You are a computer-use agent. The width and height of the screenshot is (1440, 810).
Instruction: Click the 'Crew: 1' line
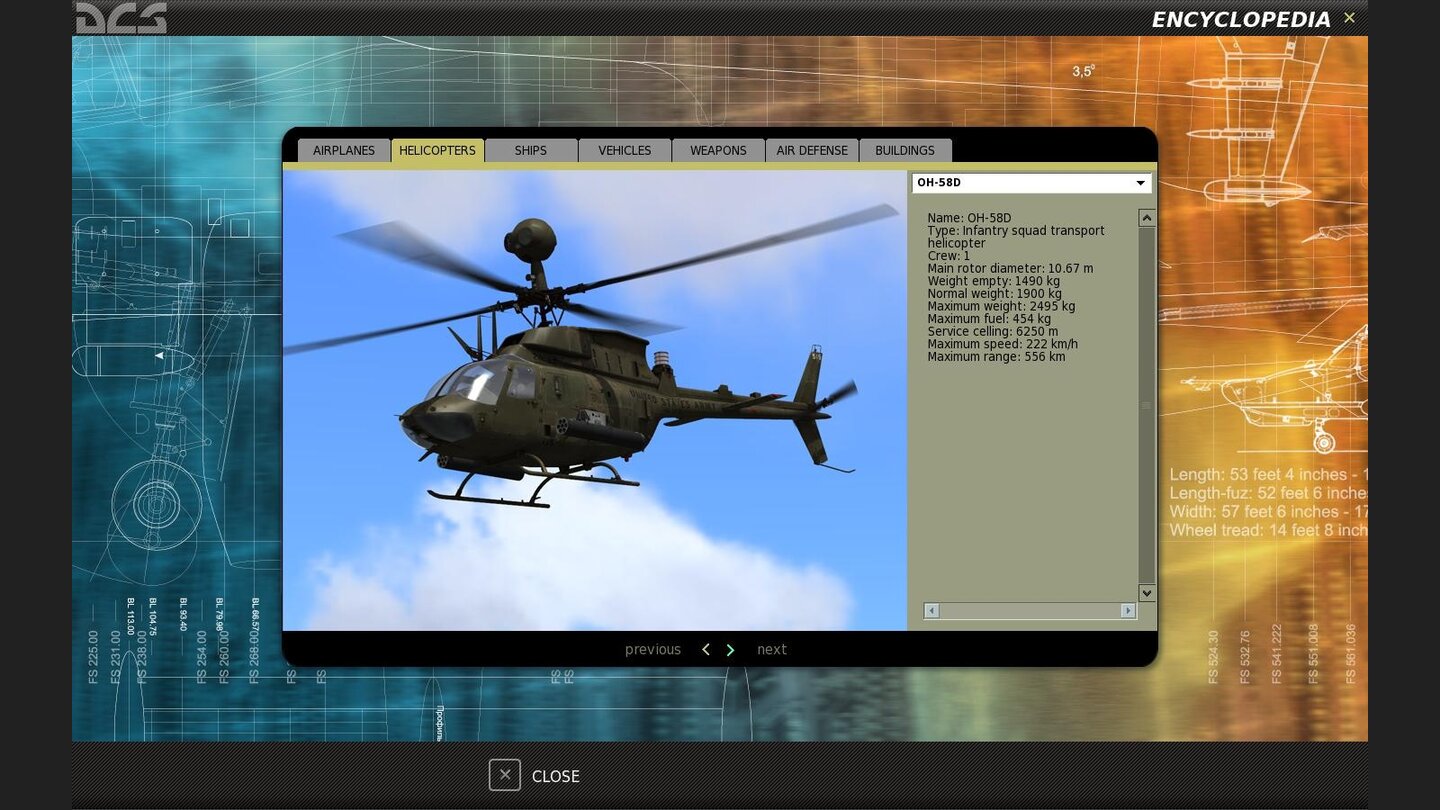[x=948, y=256]
